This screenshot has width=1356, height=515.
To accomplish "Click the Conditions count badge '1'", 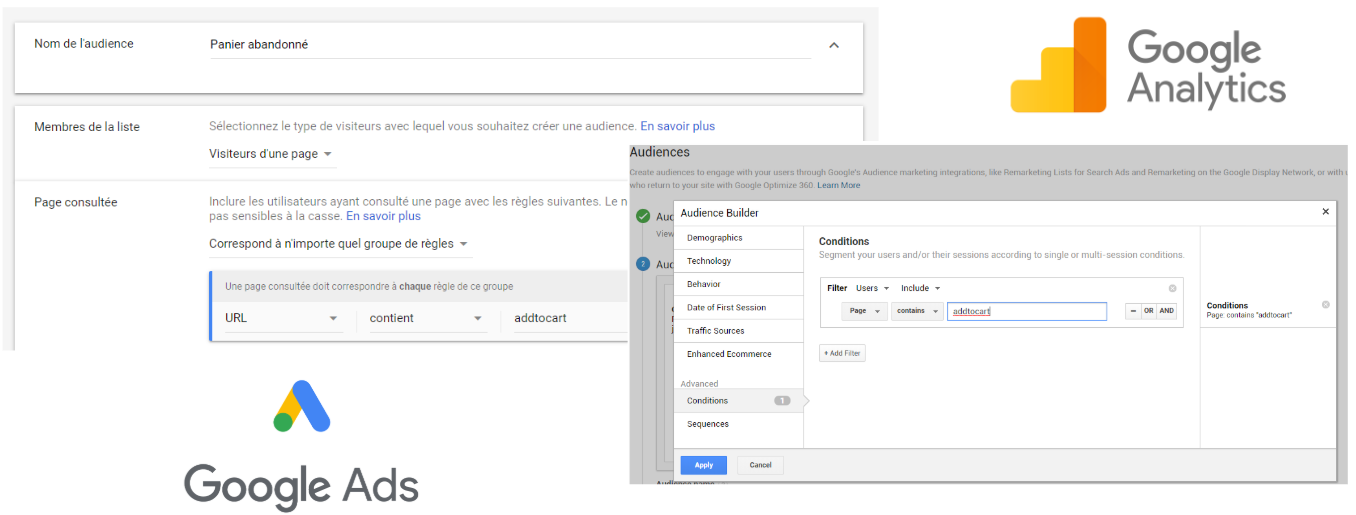I will click(x=782, y=401).
